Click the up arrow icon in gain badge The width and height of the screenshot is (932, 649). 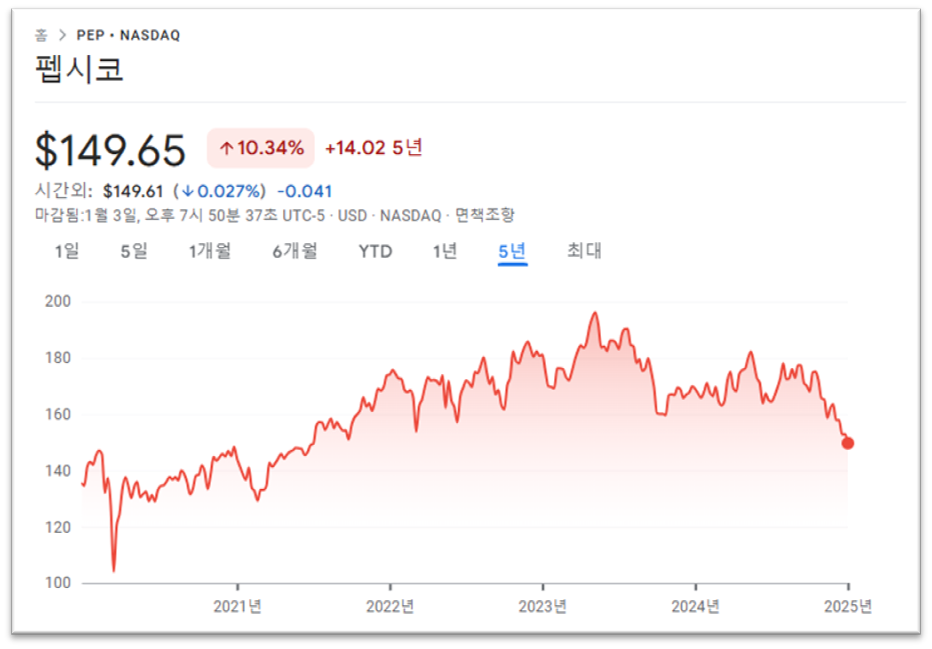coord(226,148)
